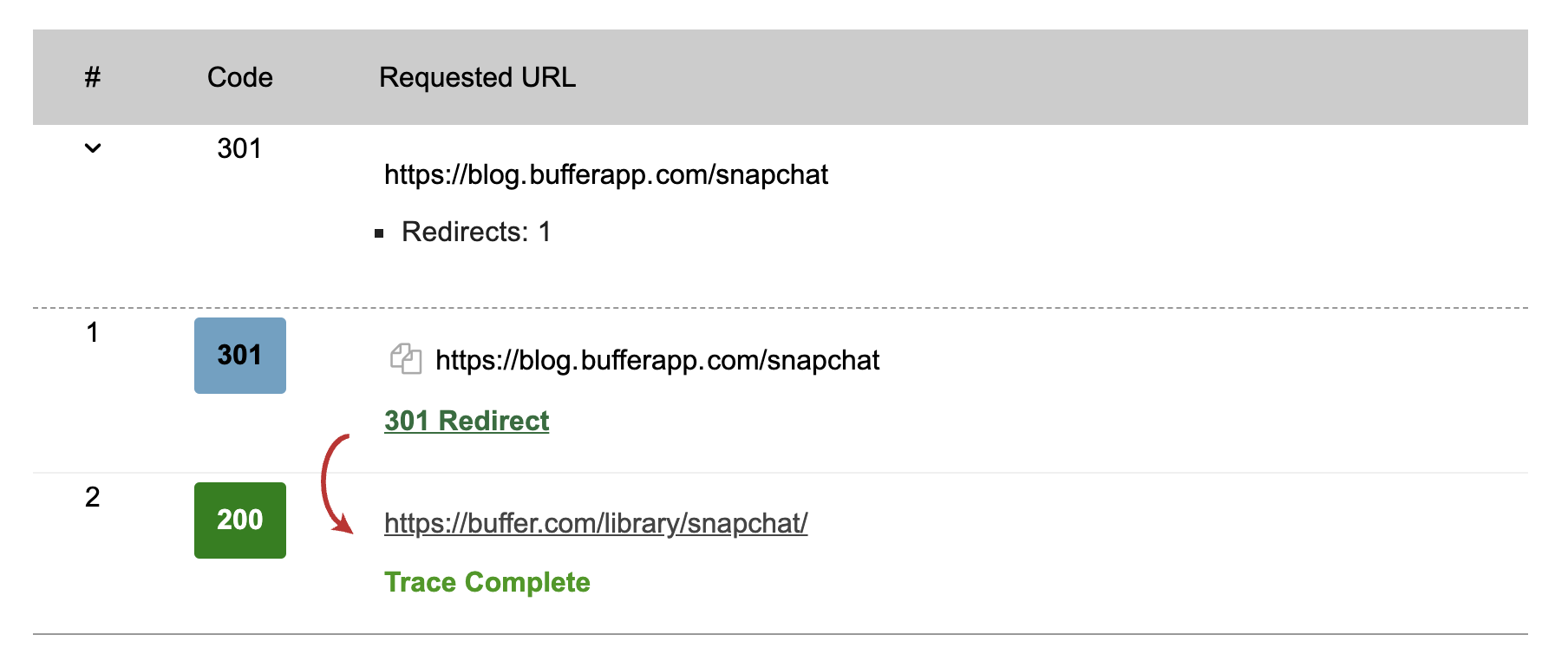Screen dimensions: 1568x661
Task: Select the blue 301 status badge
Action: 239,355
